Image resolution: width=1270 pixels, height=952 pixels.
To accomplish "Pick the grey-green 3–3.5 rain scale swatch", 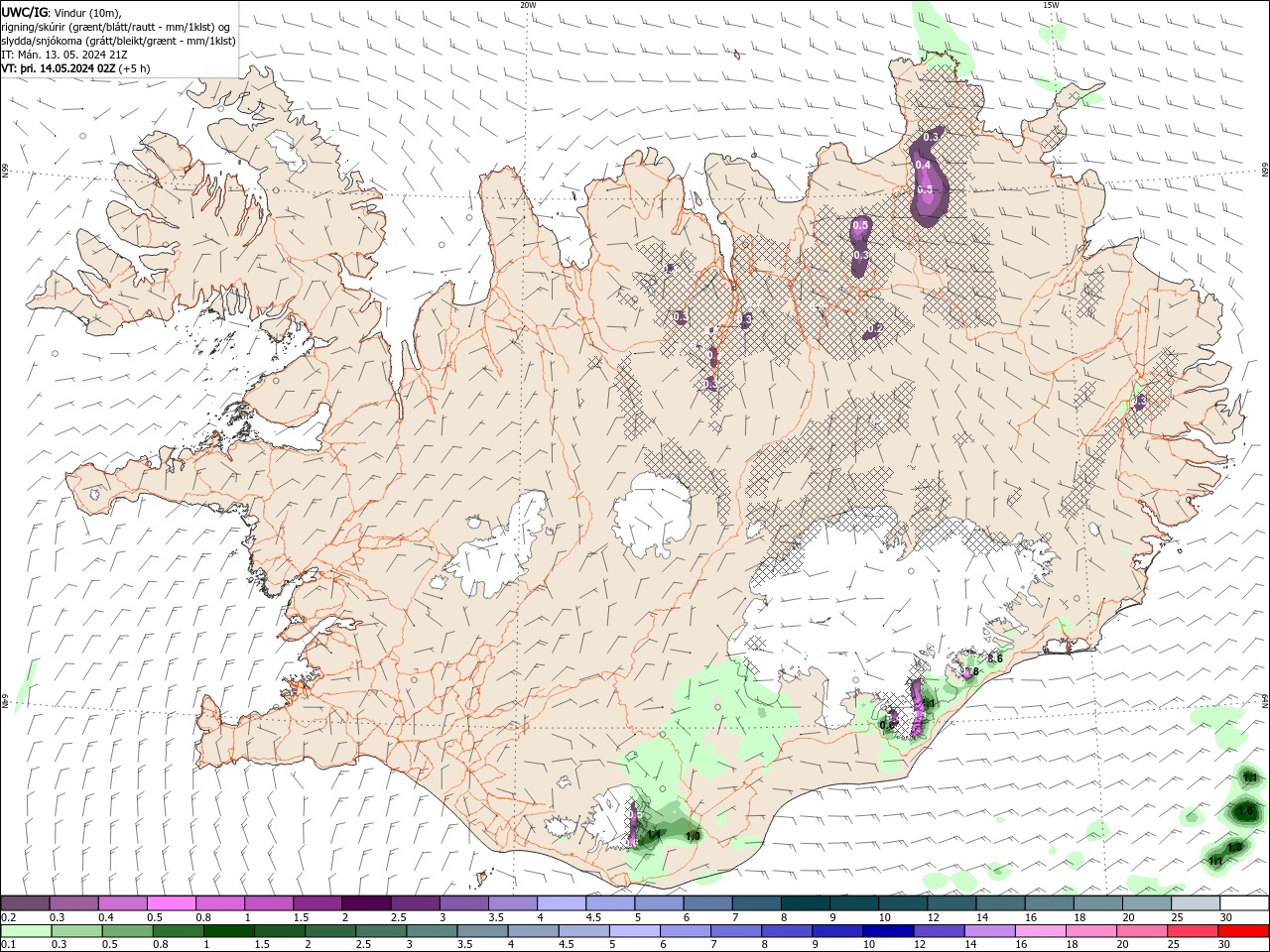I will (x=432, y=932).
